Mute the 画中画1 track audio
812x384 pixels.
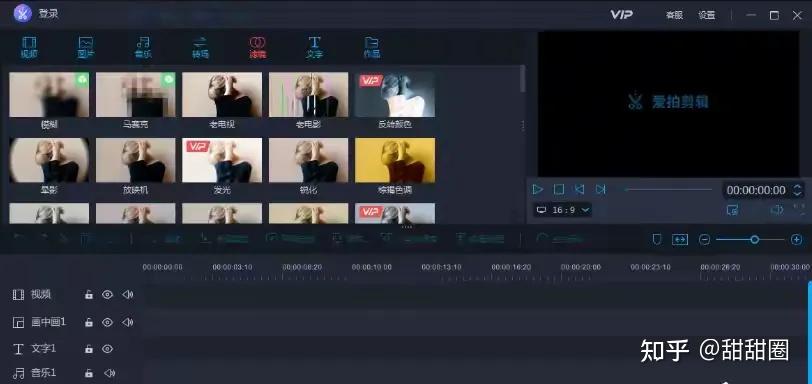click(127, 322)
